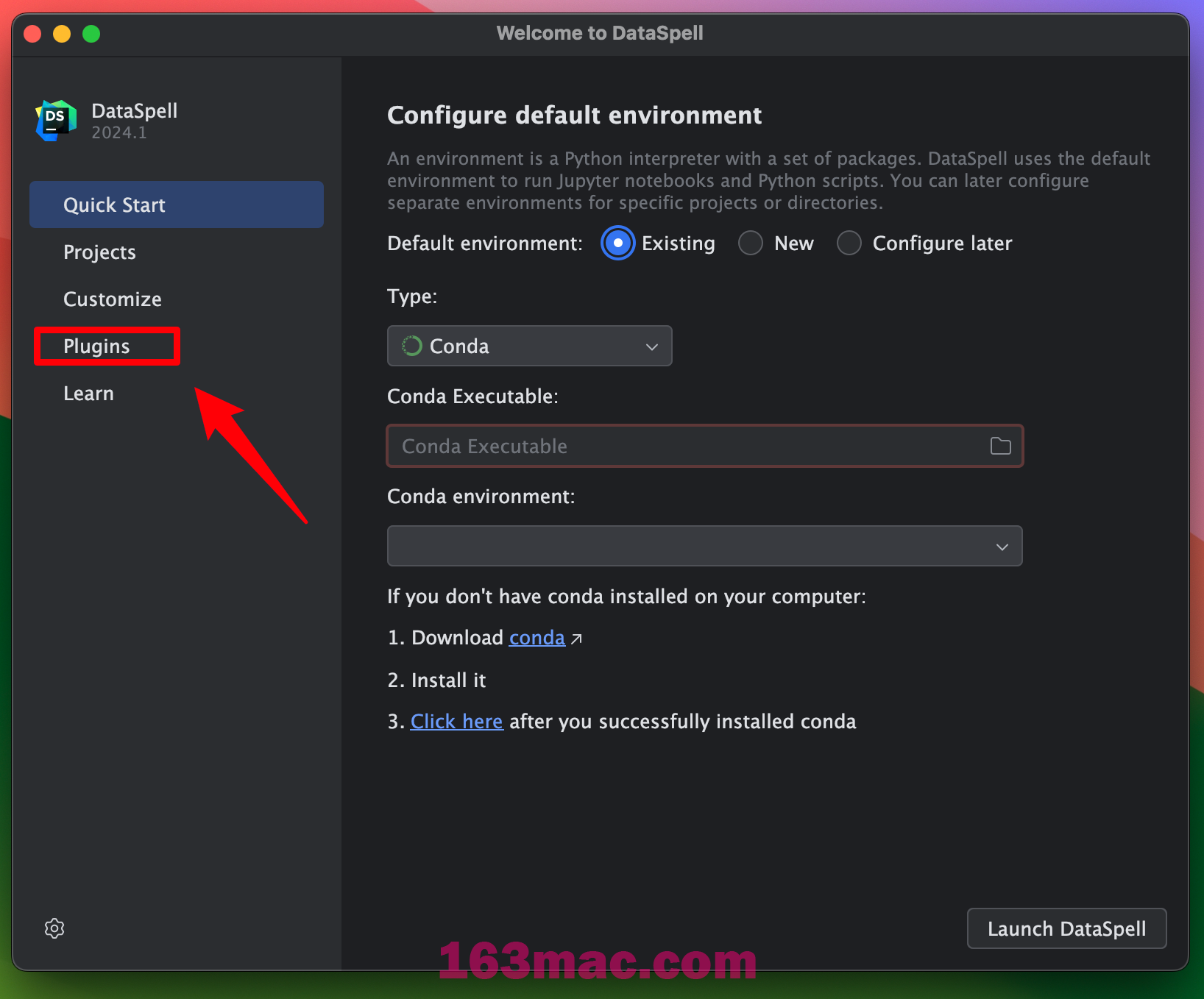
Task: Browse for Conda executable via folder icon
Action: pos(1000,446)
